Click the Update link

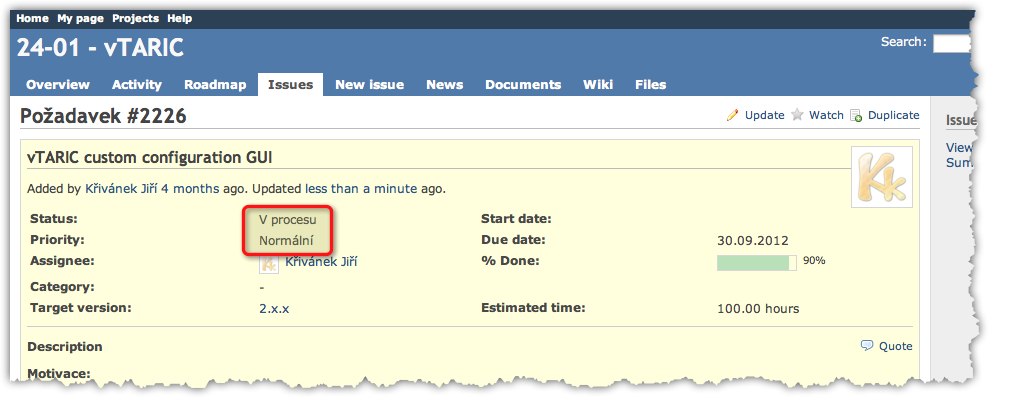point(764,115)
